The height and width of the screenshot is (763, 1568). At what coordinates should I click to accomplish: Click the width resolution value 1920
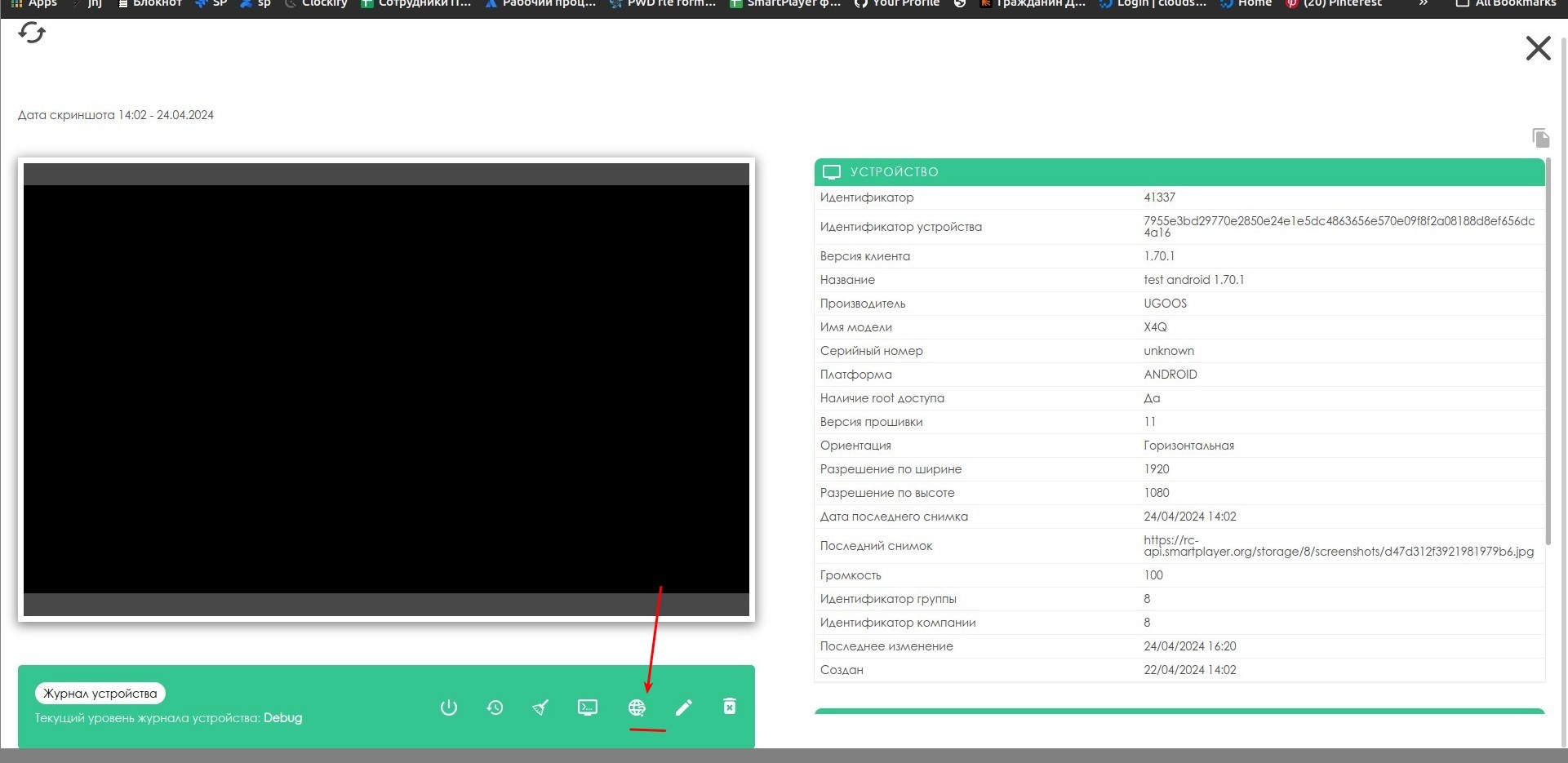1157,469
